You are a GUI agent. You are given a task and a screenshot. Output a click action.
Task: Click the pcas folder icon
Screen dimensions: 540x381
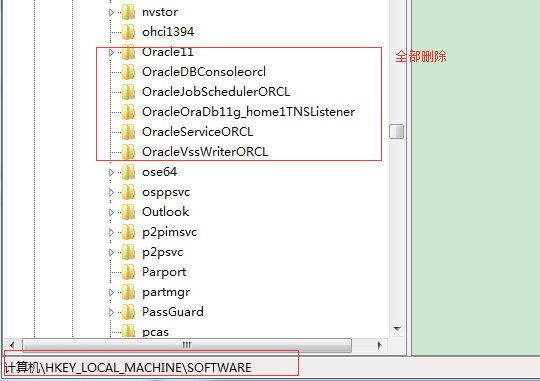tap(128, 331)
